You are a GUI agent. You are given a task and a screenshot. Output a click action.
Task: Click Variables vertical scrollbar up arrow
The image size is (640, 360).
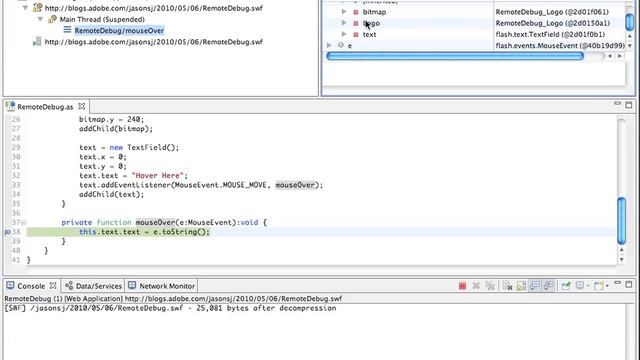pos(630,36)
